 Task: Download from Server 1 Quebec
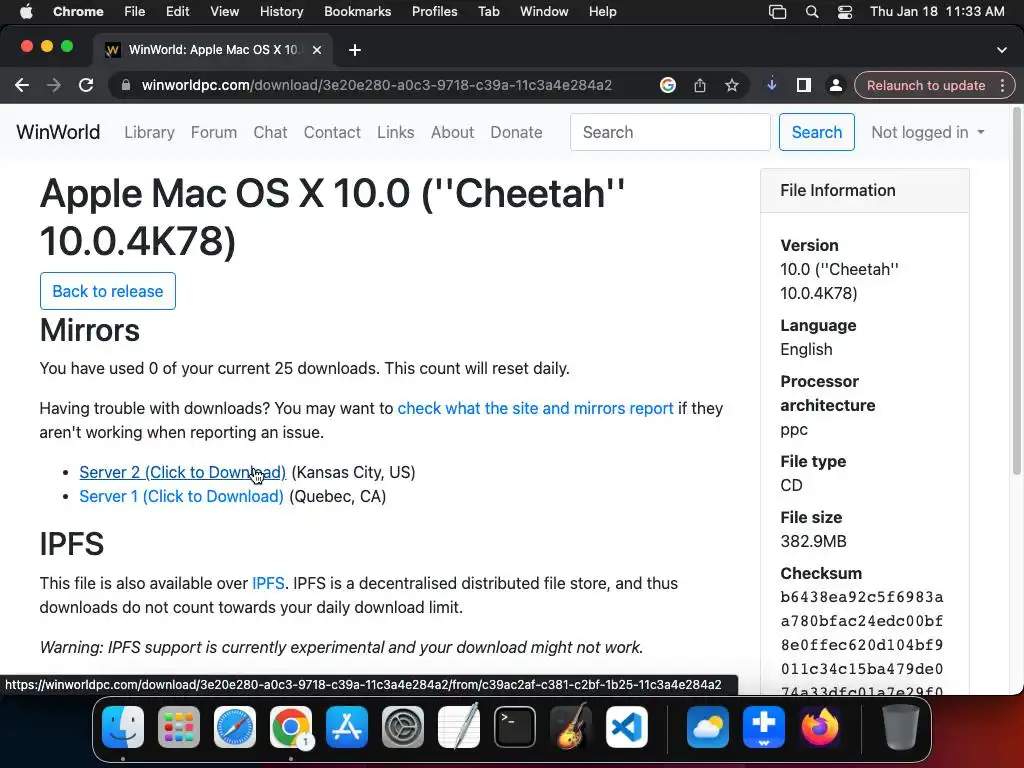182,496
